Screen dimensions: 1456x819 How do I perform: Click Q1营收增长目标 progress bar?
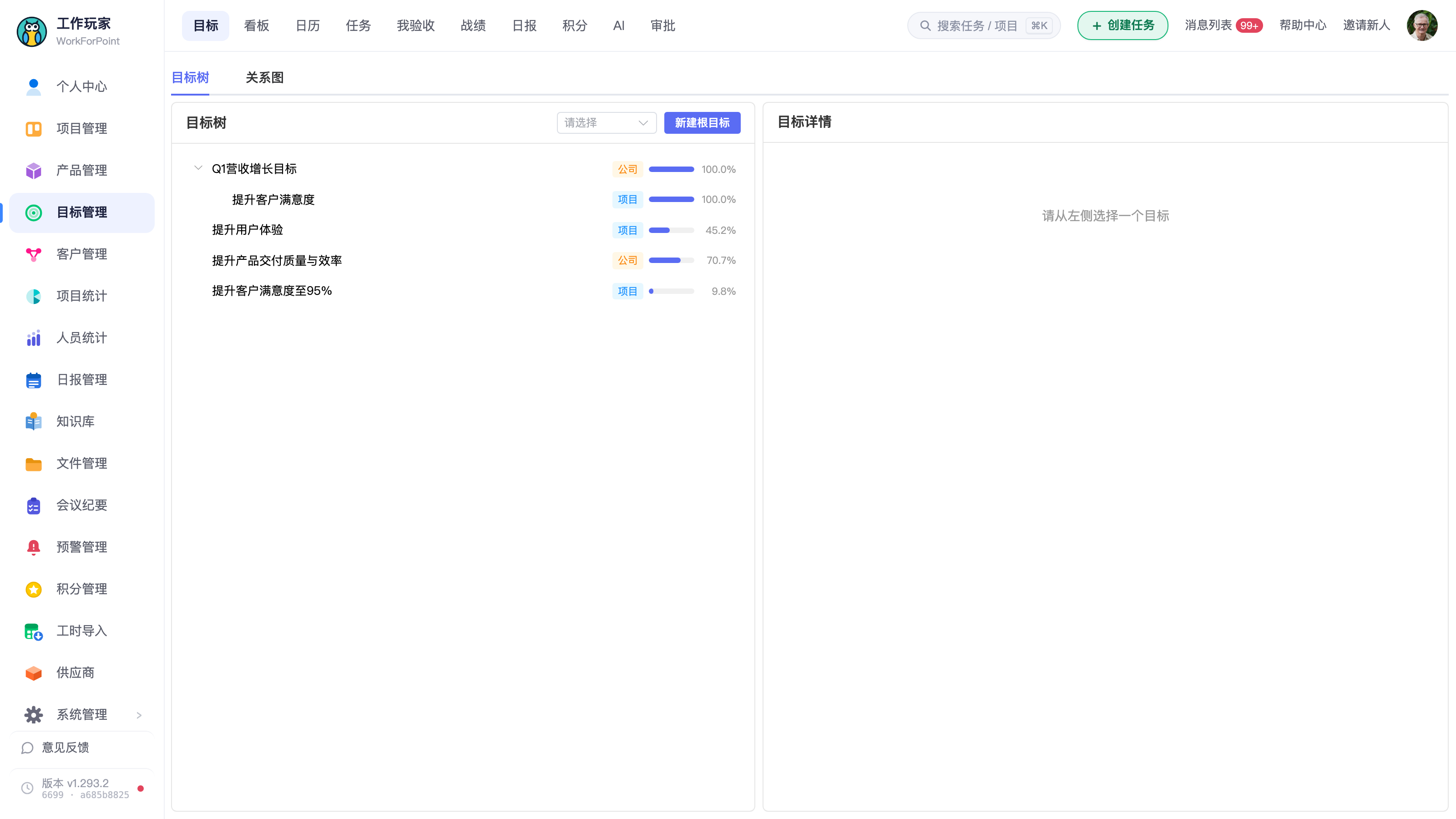point(671,169)
